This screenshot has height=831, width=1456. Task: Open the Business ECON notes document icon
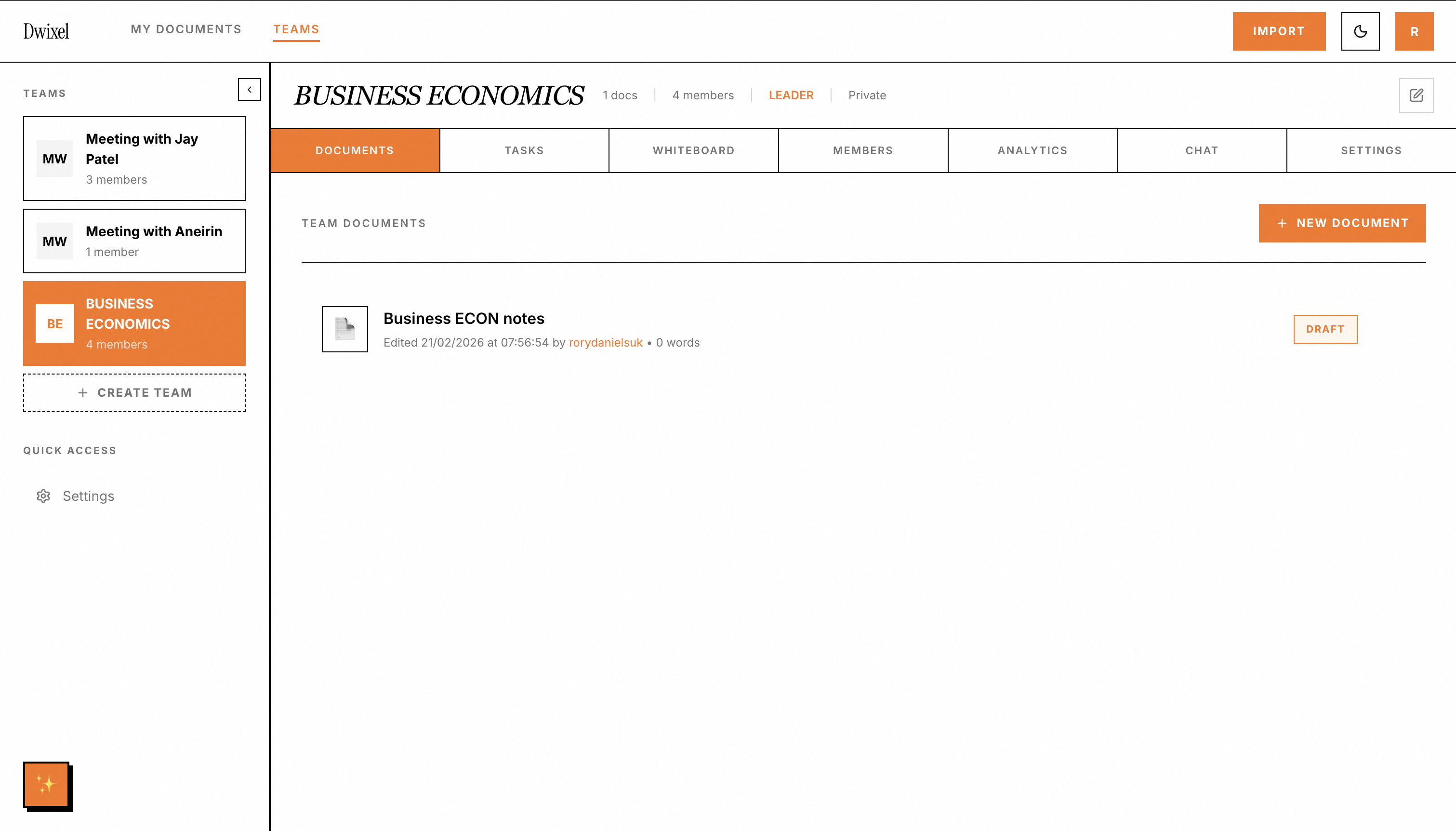point(344,329)
